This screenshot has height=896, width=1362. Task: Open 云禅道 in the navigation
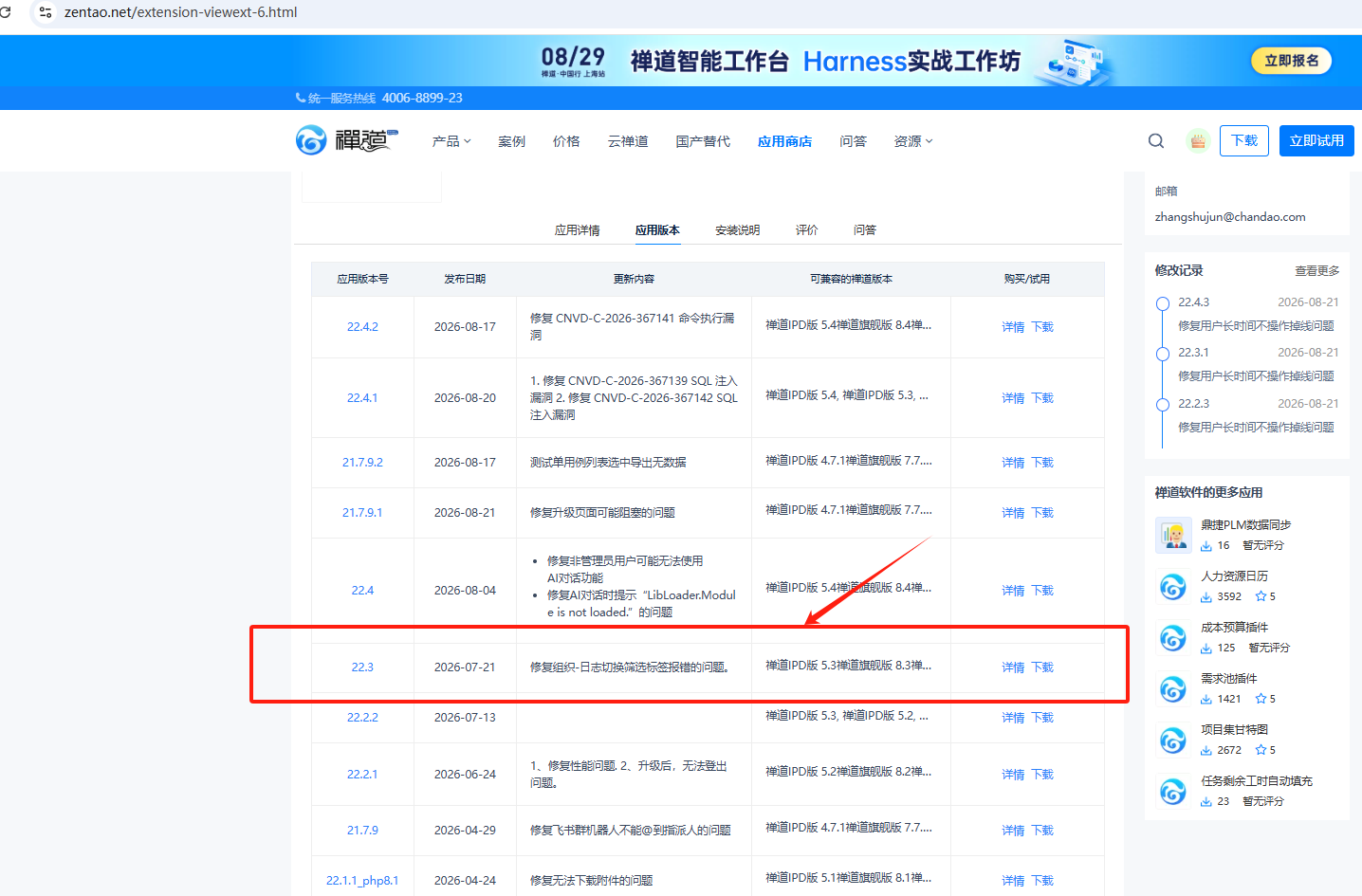pos(628,141)
